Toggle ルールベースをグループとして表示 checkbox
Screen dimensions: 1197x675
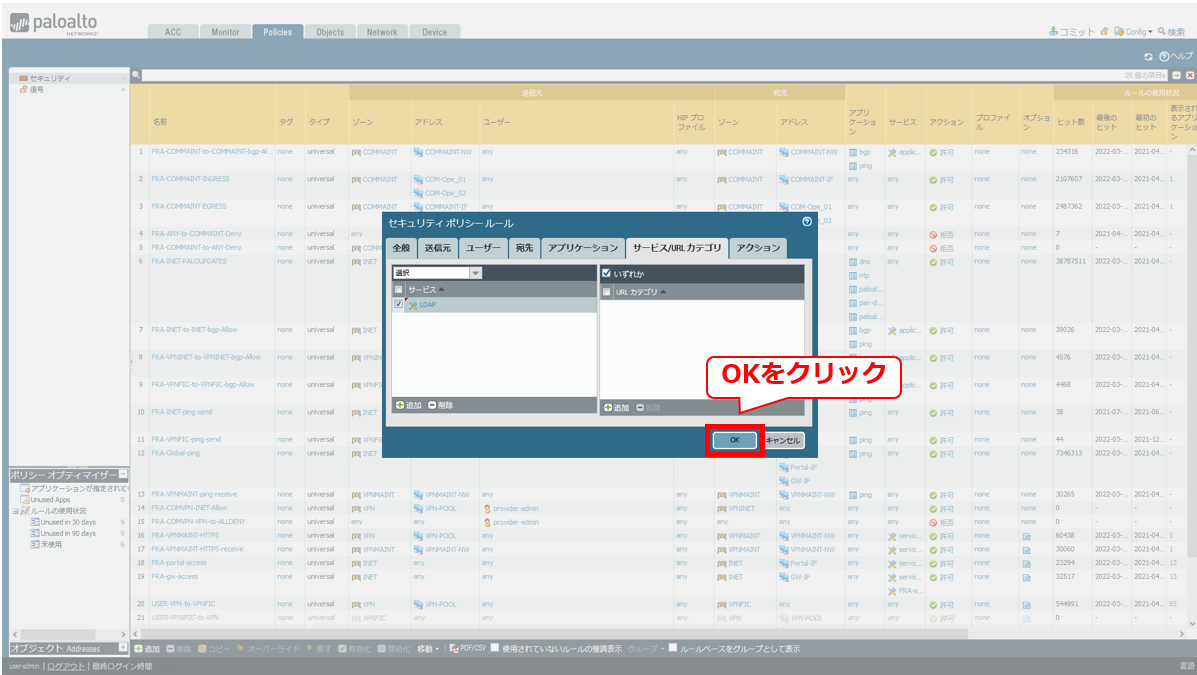(673, 648)
